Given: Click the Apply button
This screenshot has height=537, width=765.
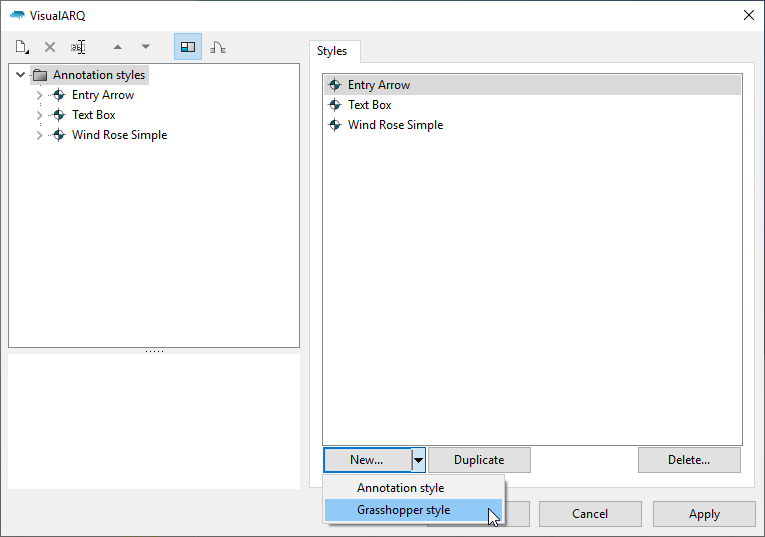Looking at the screenshot, I should [x=704, y=514].
